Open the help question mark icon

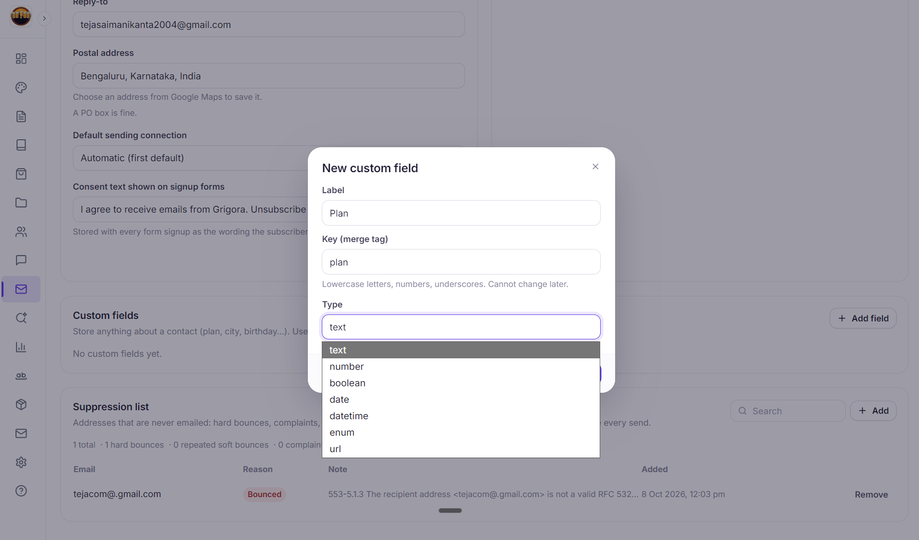21,491
